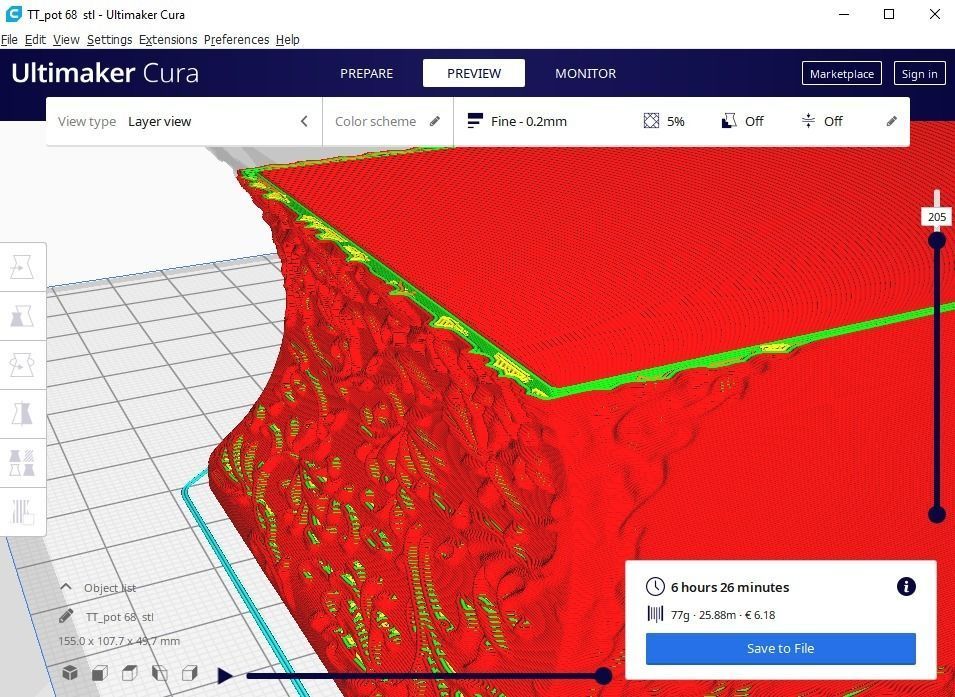
Task: Click the adhesion Off icon
Action: coord(808,121)
